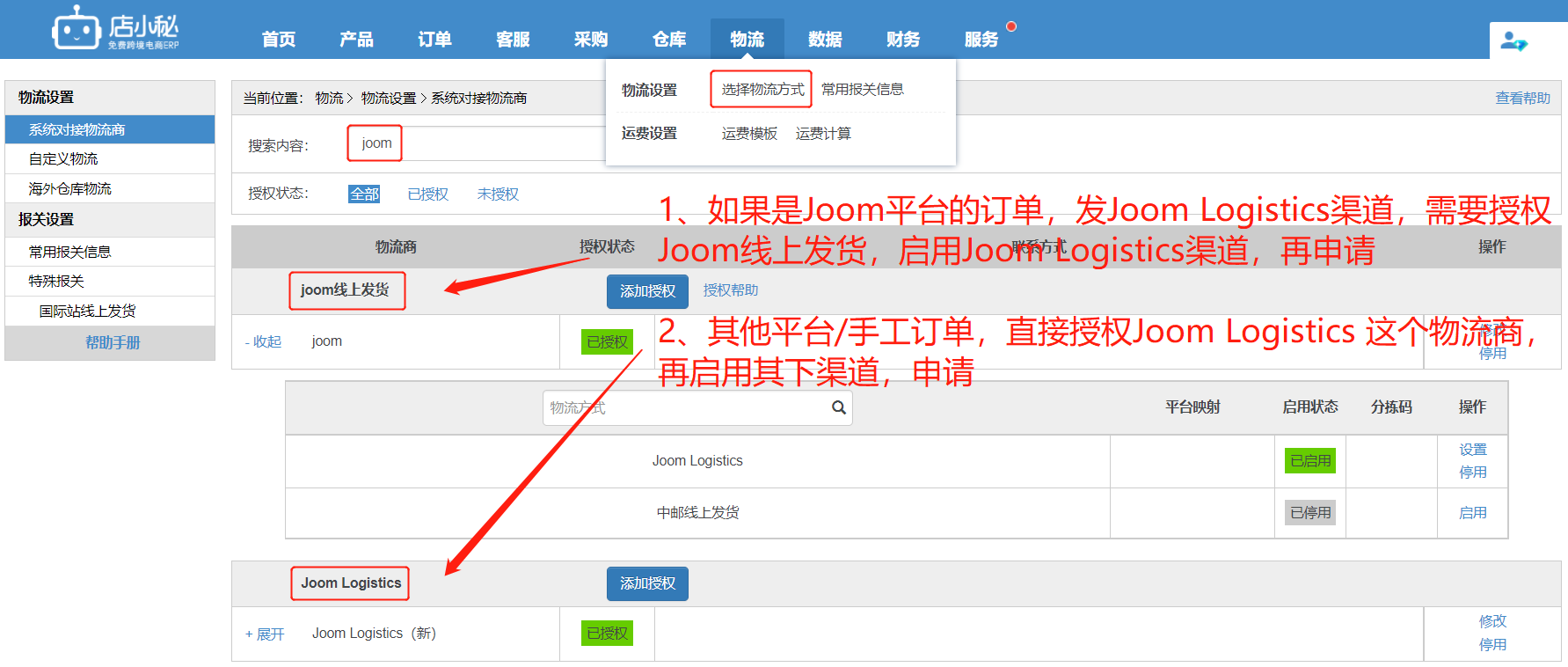Filter by 未授权 status
1568x667 pixels.
pos(498,194)
